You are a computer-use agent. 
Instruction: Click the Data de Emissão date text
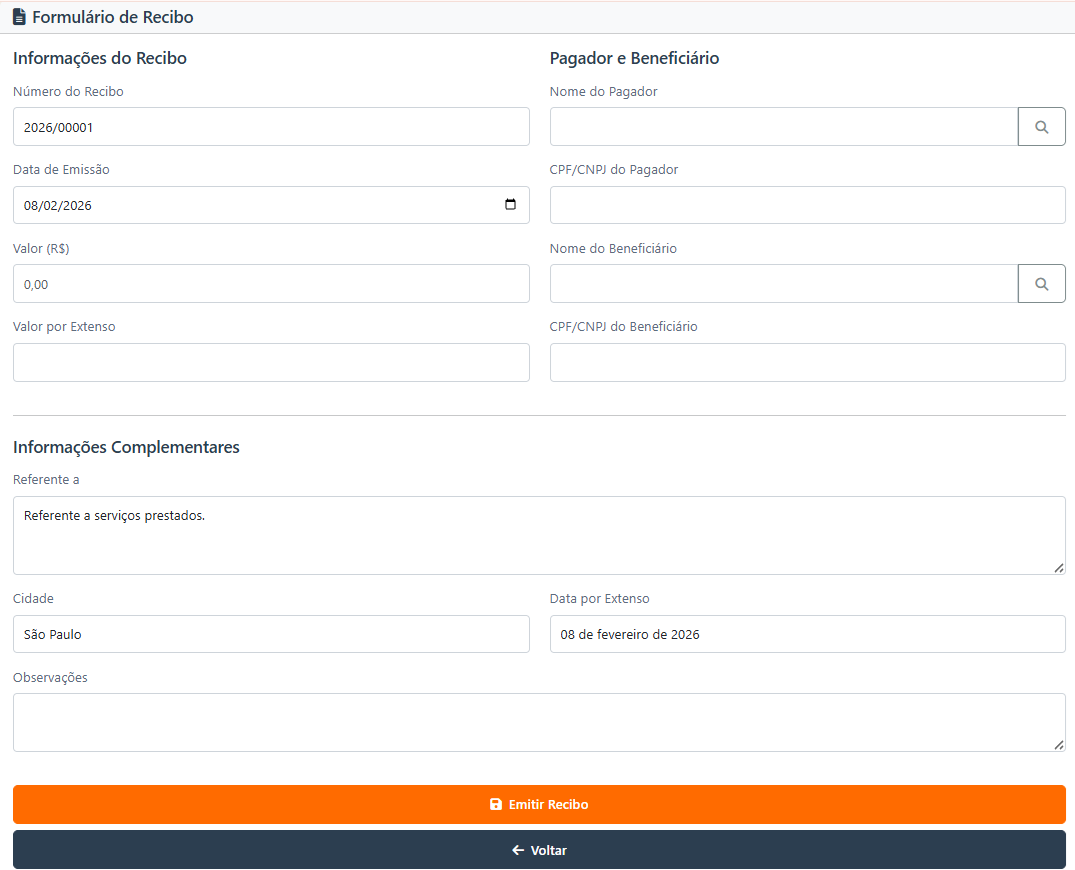58,205
